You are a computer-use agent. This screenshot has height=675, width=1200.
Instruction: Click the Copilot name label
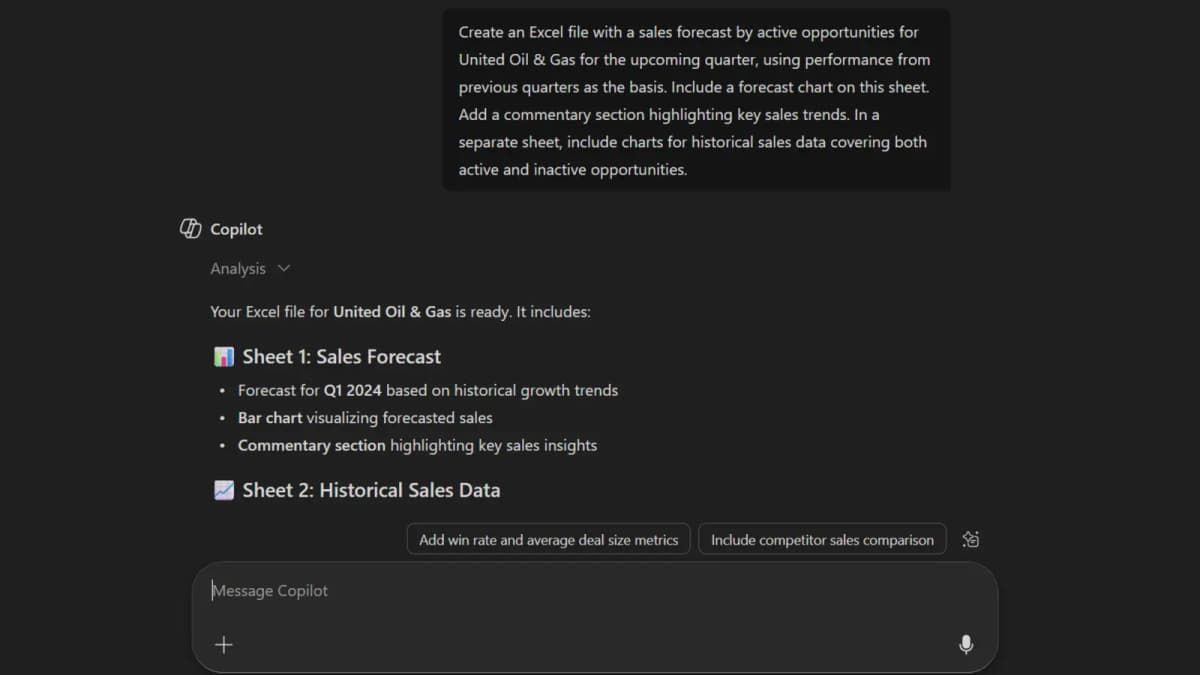point(233,229)
